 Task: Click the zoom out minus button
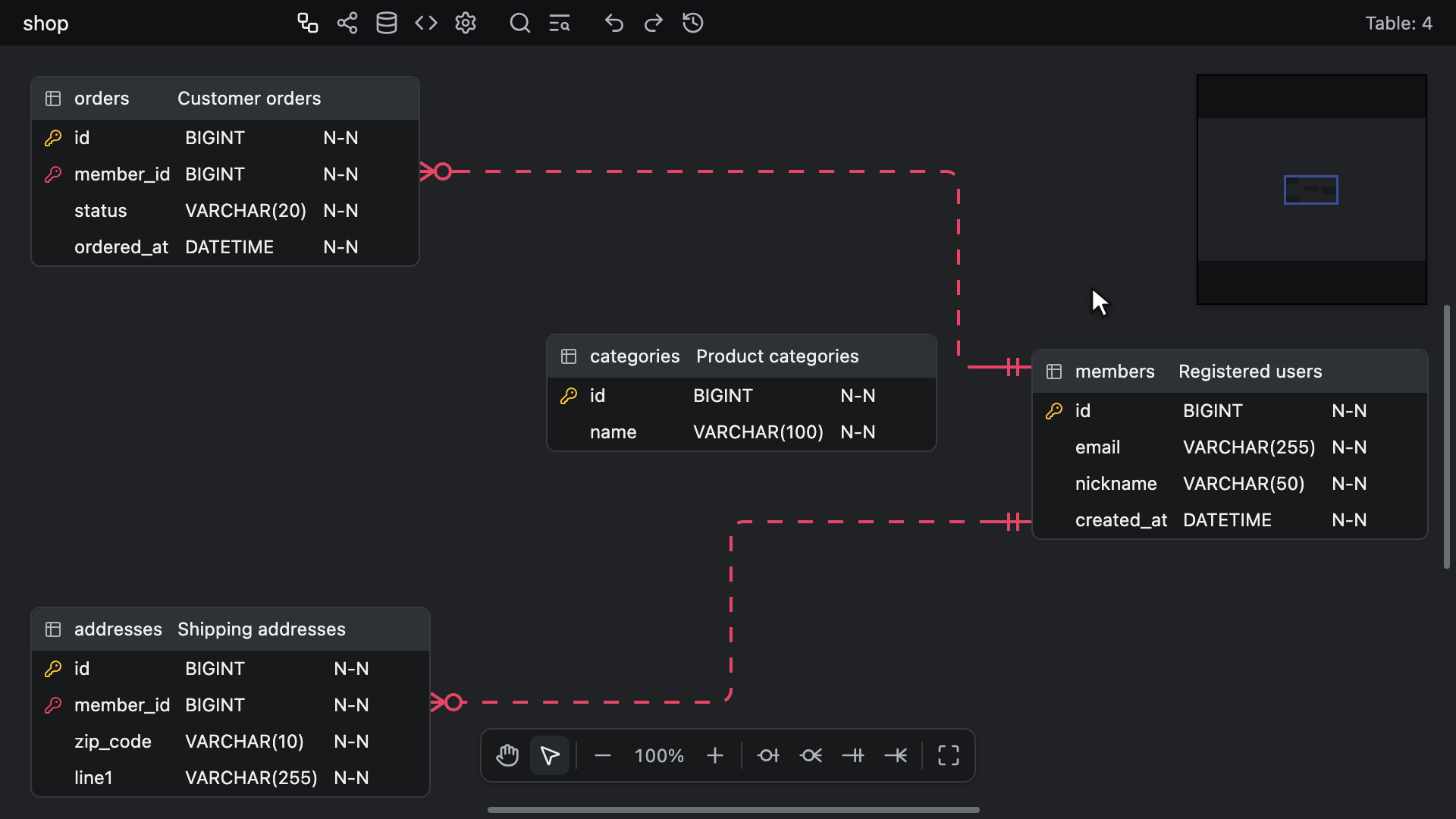[603, 755]
